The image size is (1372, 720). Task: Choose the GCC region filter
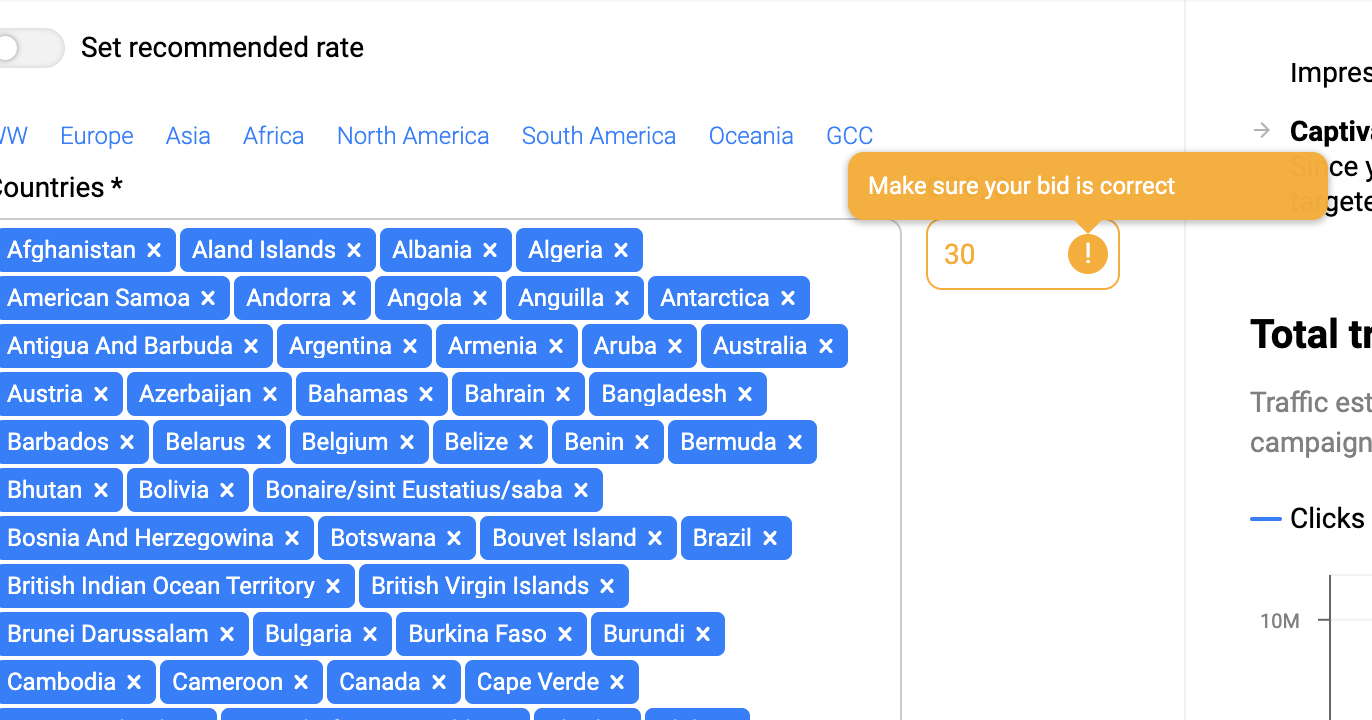tap(850, 136)
